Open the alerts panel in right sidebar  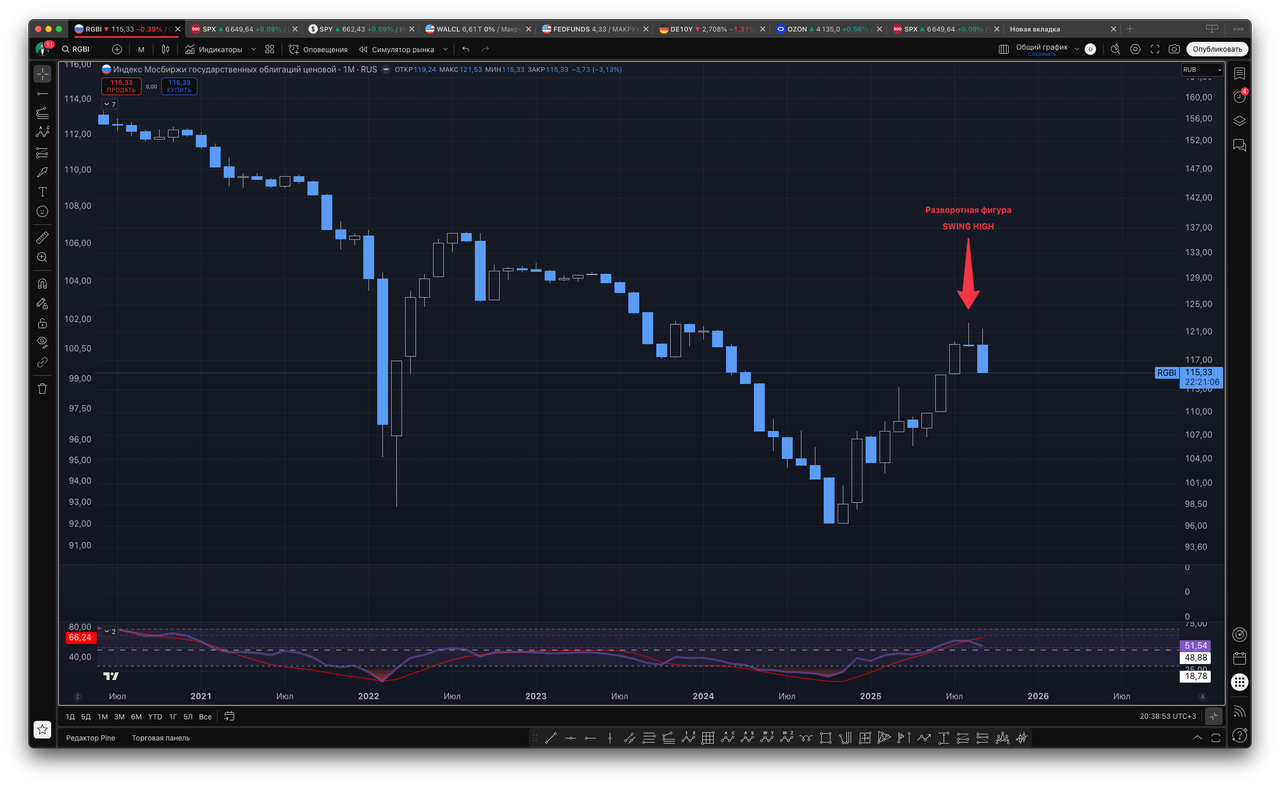(1240, 97)
